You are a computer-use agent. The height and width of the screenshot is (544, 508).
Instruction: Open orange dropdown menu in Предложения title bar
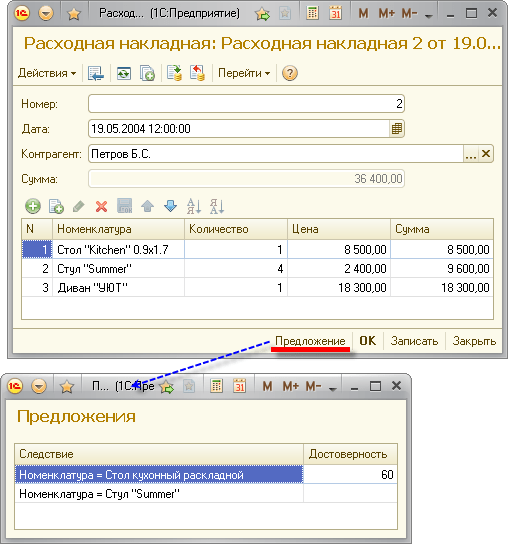coord(39,386)
